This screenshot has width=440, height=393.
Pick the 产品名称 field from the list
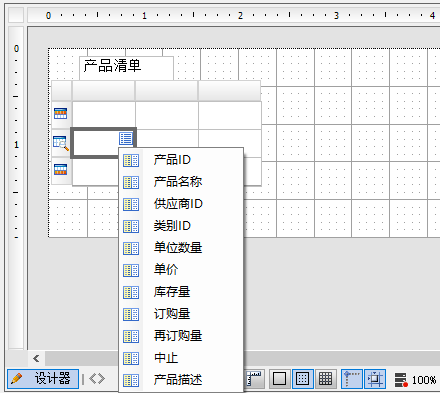[181, 182]
